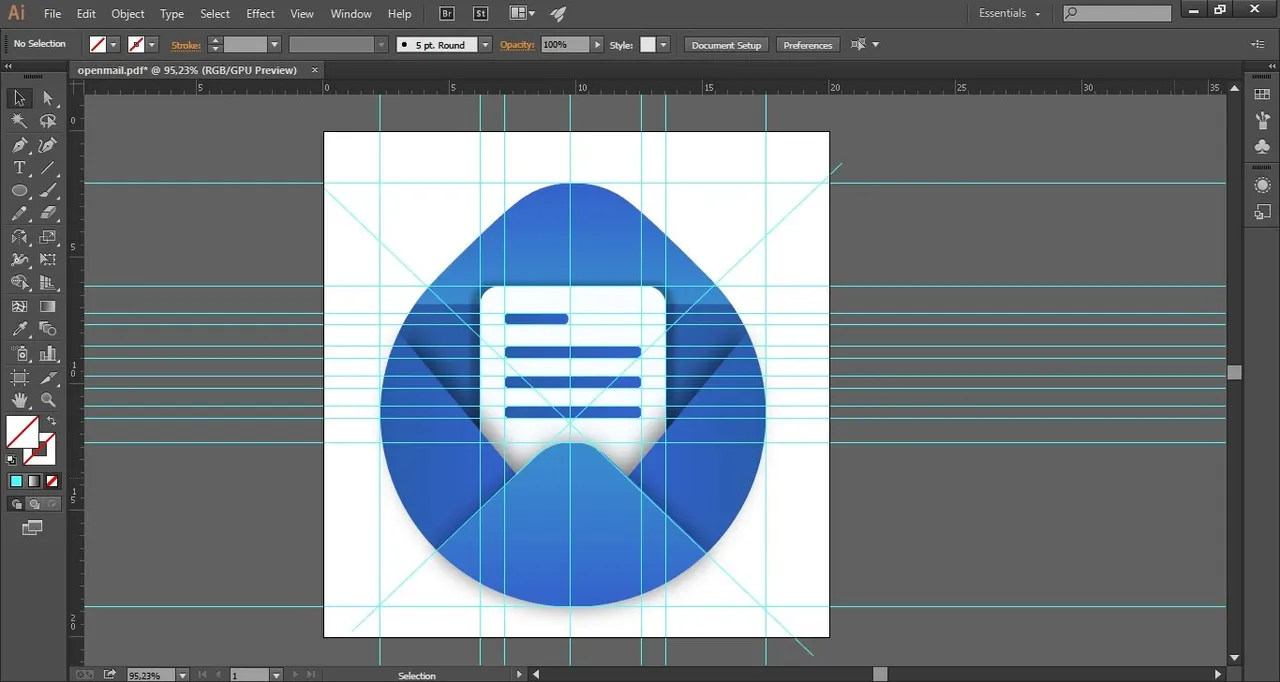
Task: Select the Perspective Grid tool
Action: (48, 283)
